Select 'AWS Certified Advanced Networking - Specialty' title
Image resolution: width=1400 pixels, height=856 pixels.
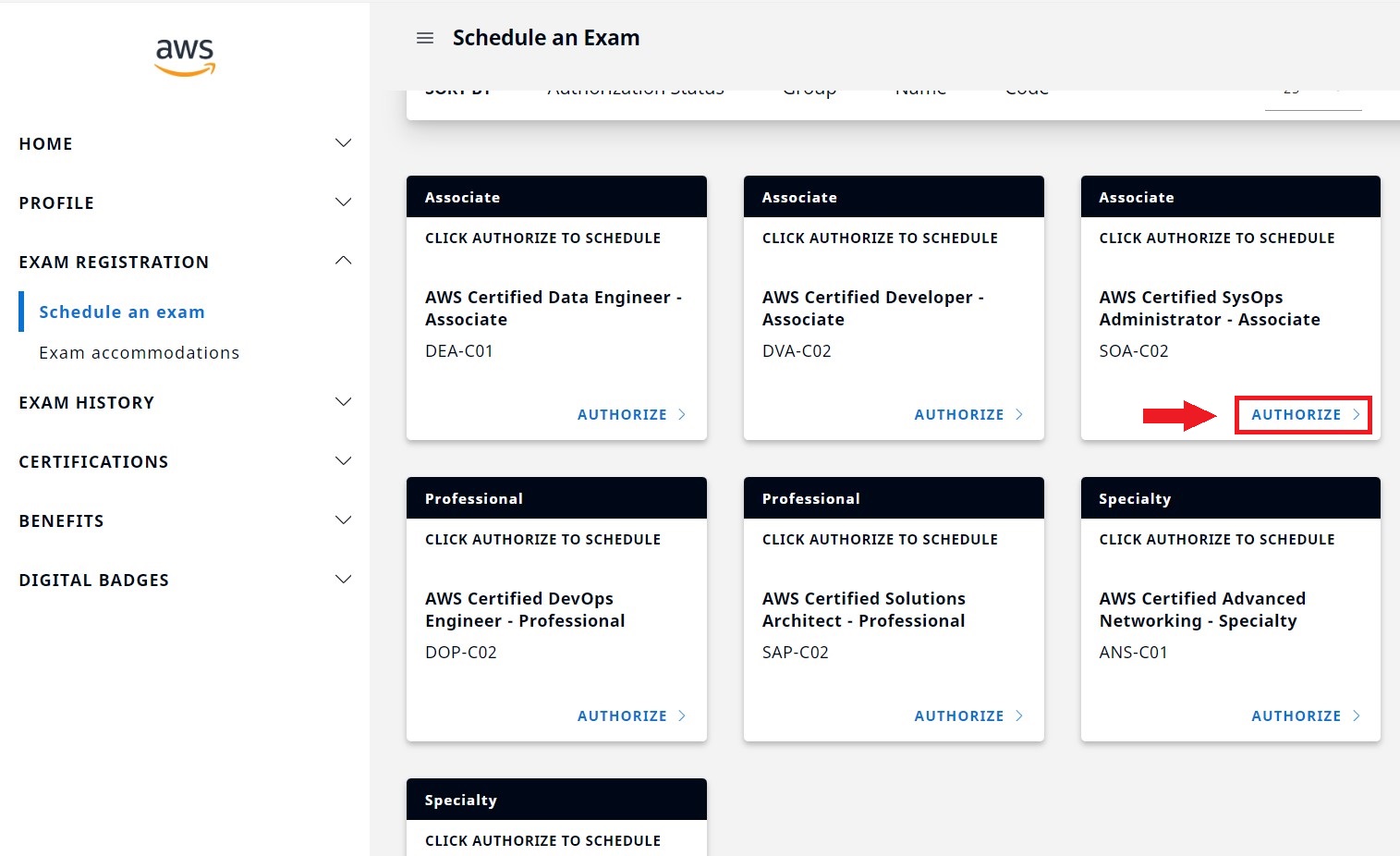pos(1202,610)
